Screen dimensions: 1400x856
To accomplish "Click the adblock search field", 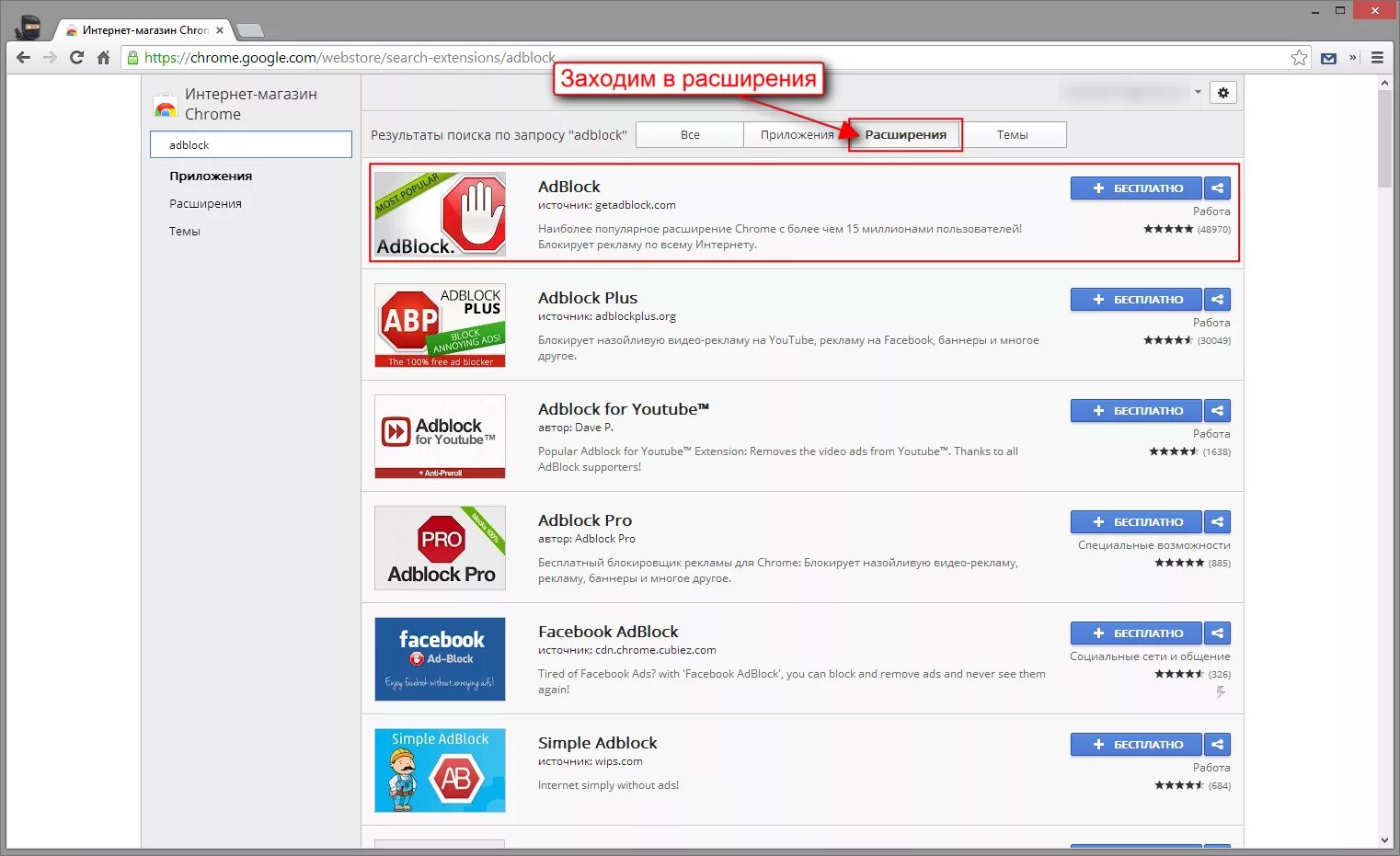I will 251,144.
